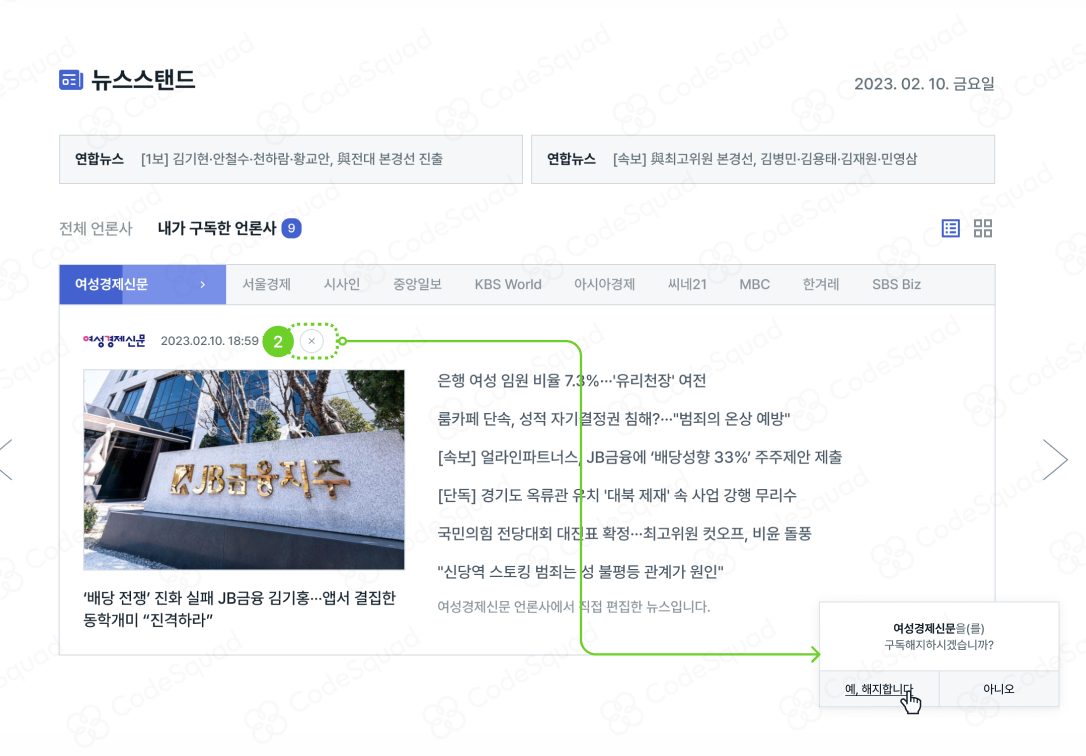This screenshot has width=1086, height=756.
Task: Switch to grid view icon
Action: 983,229
